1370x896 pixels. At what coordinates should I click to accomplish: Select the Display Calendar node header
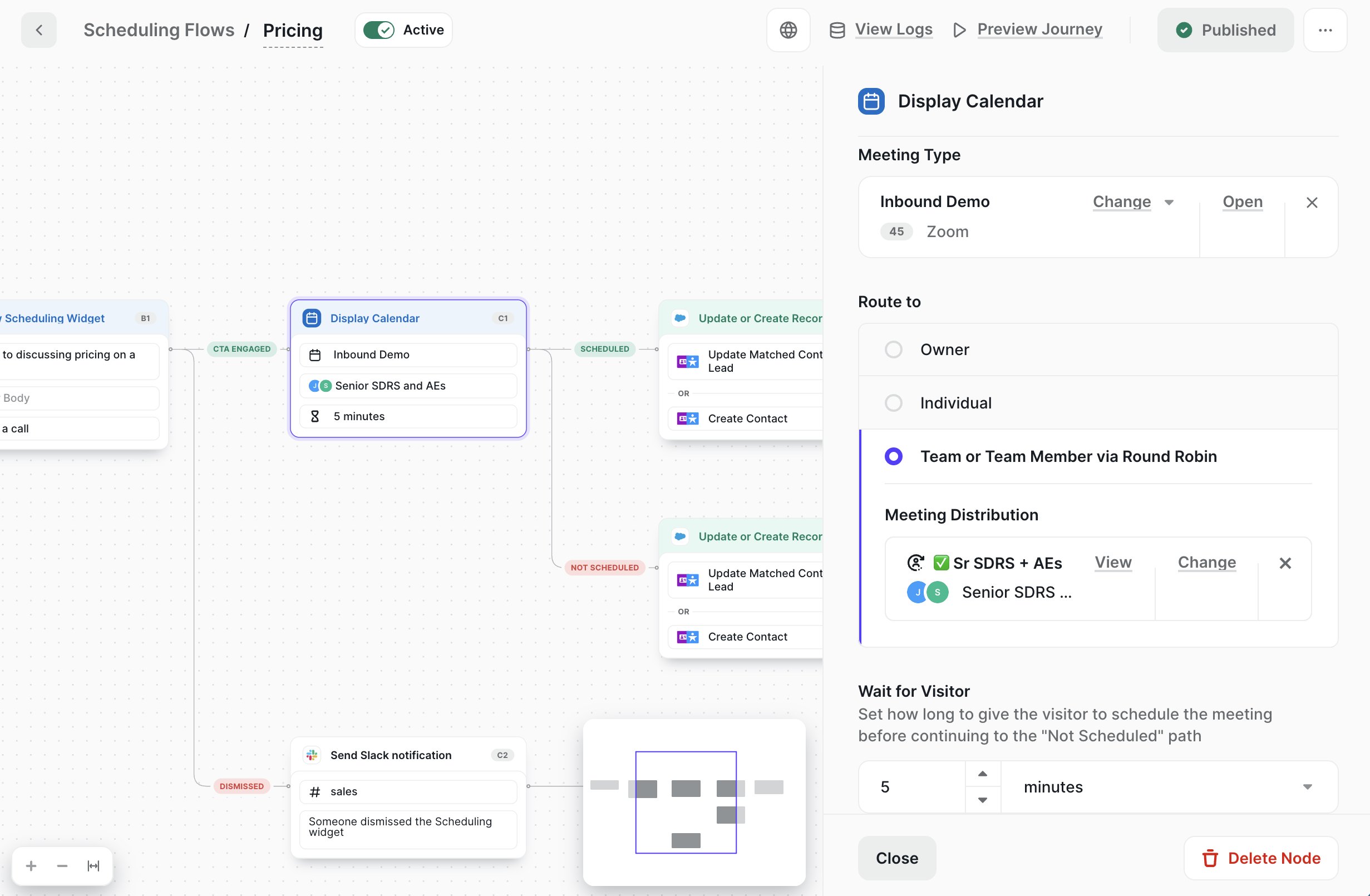(408, 318)
